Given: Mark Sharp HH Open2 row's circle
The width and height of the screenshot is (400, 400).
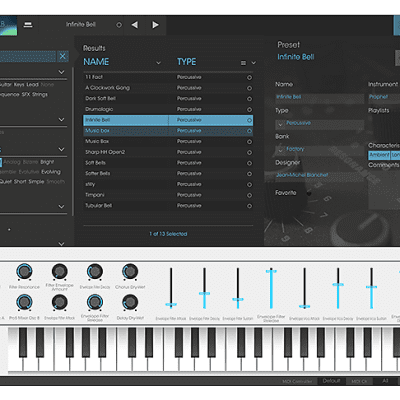Looking at the screenshot, I should coord(249,152).
